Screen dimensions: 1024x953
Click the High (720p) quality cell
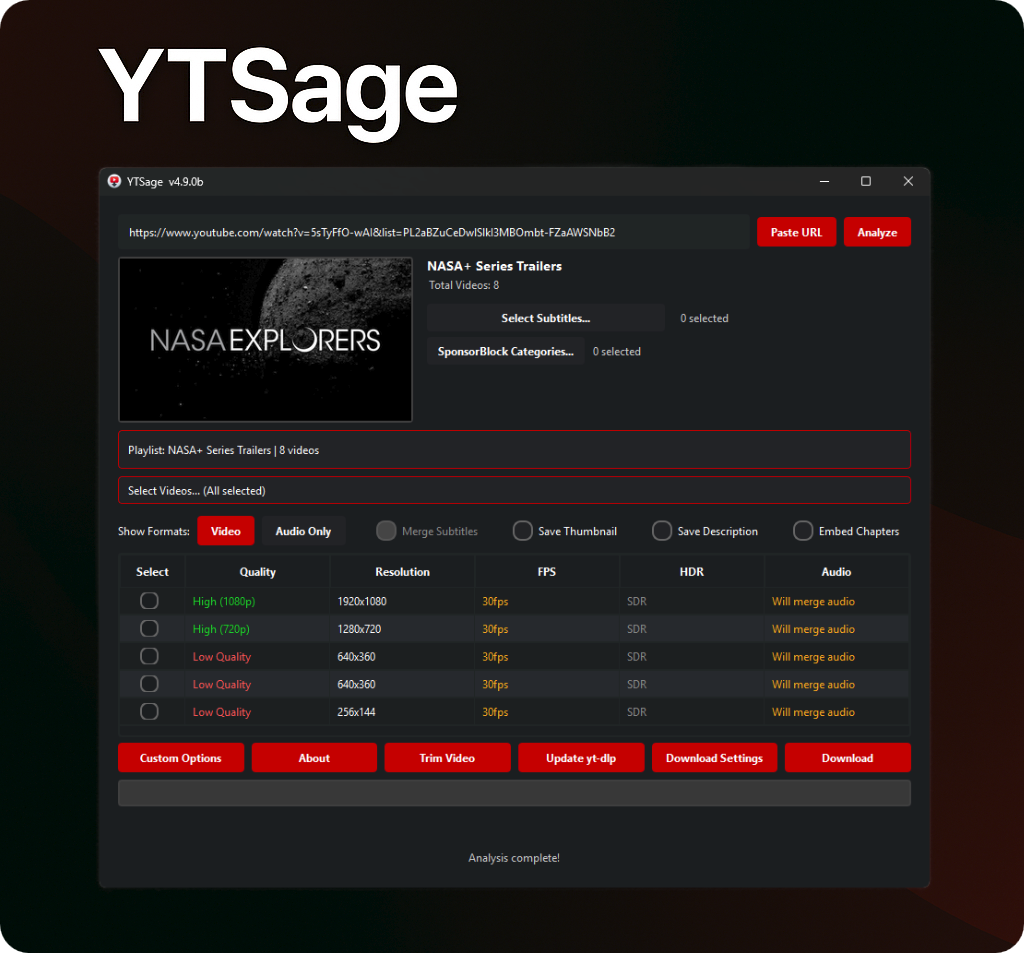click(257, 629)
